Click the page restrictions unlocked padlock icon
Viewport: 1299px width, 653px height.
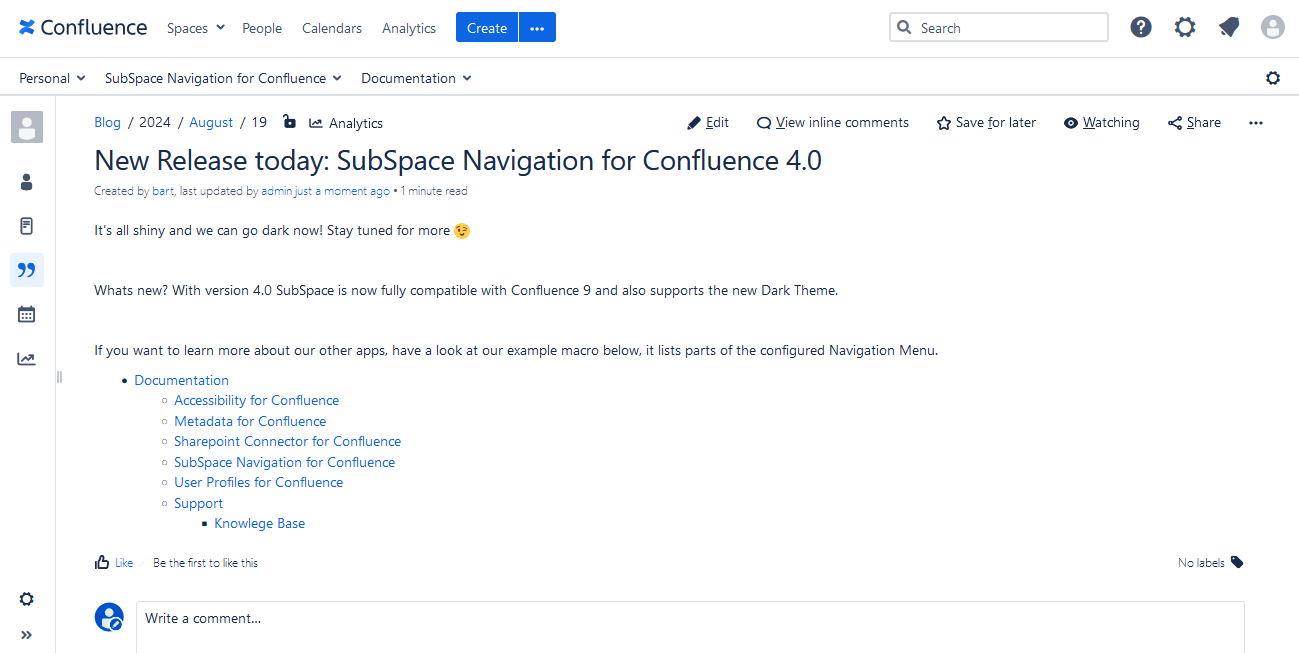click(x=289, y=122)
